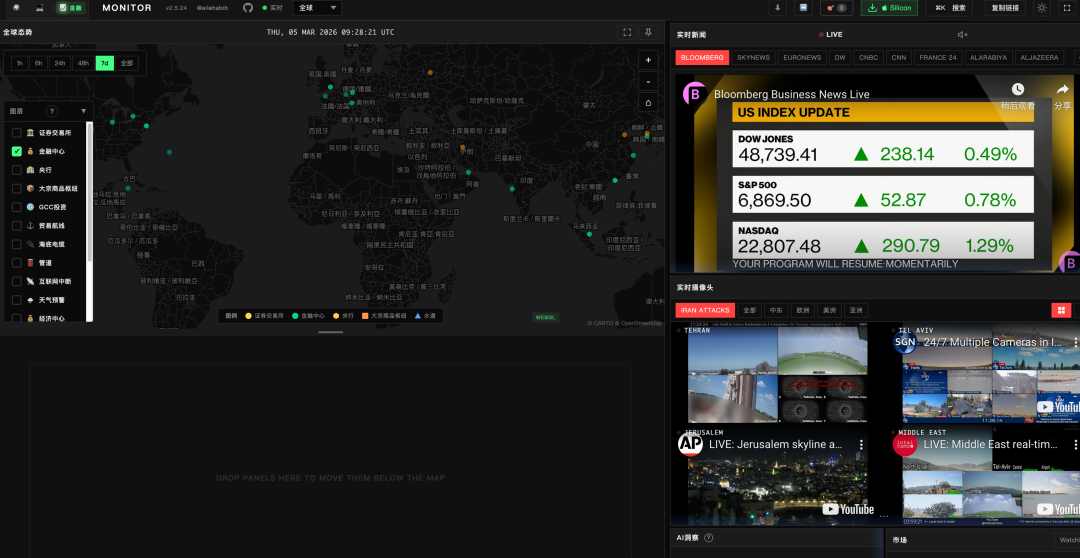Click the 分享 share arrow on video
Viewport: 1080px width, 558px height.
pyautogui.click(x=1062, y=89)
